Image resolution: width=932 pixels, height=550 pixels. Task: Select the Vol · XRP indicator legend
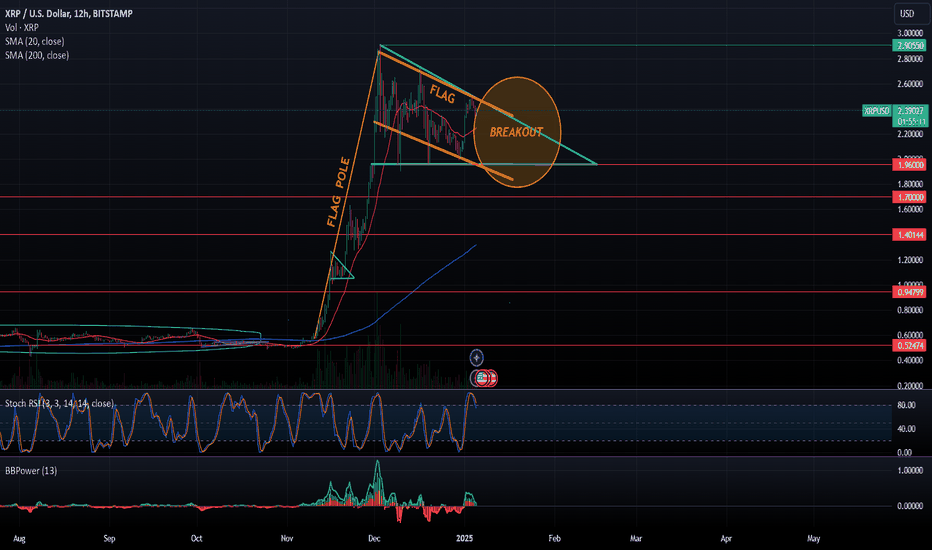(x=22, y=27)
